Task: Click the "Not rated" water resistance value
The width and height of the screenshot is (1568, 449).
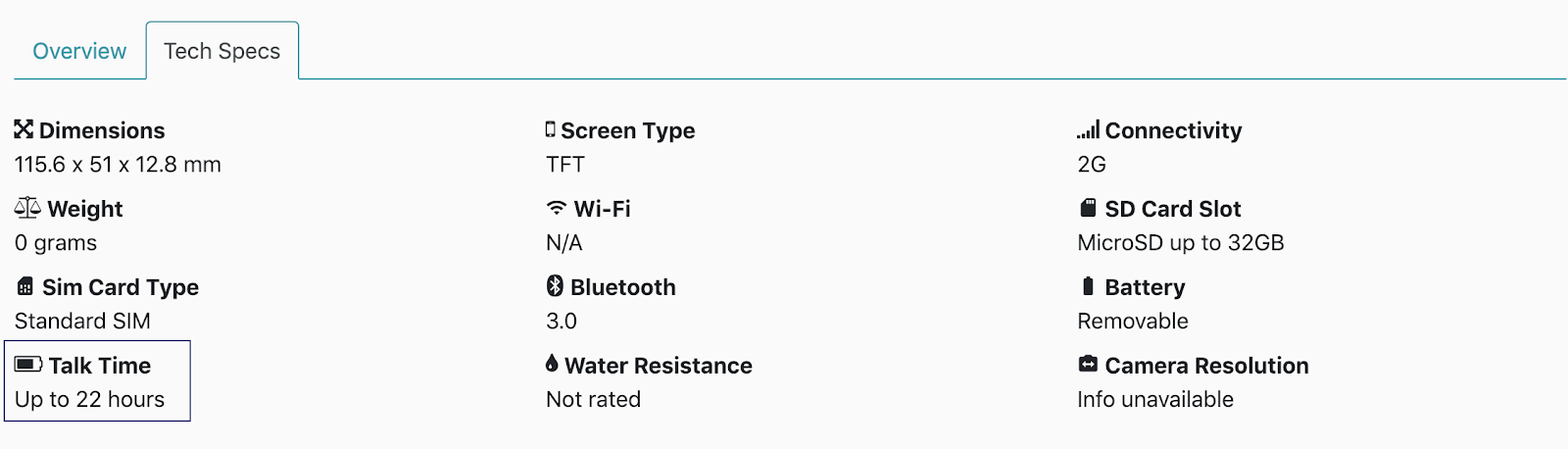Action: 594,399
